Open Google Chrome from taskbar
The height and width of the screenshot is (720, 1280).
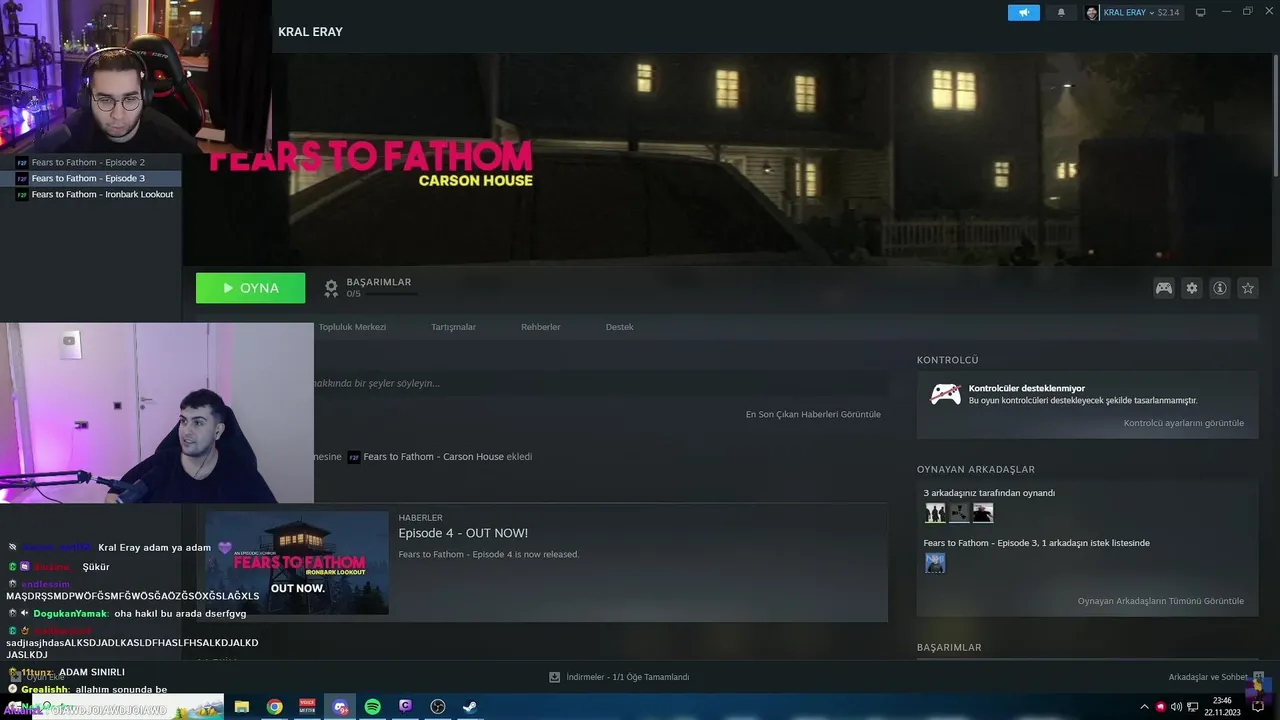click(274, 707)
